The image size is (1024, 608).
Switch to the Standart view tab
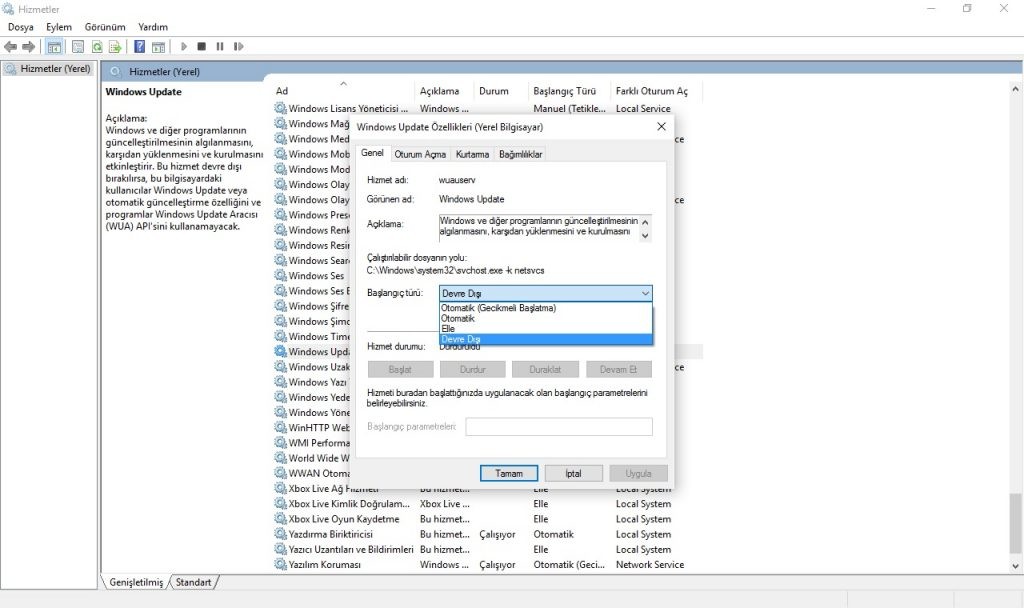[x=193, y=582]
